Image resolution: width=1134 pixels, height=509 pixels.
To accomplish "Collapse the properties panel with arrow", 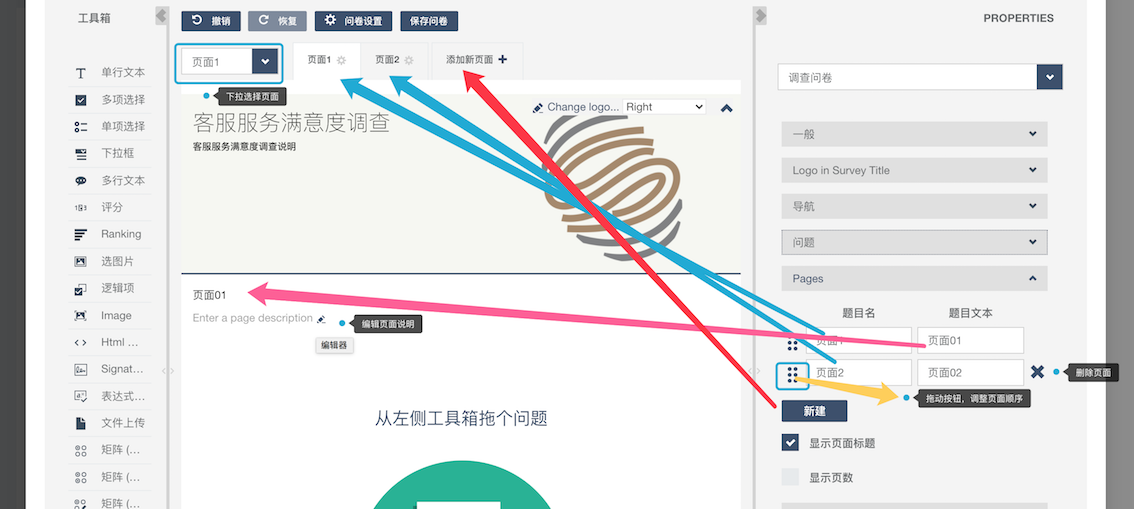I will tap(759, 16).
